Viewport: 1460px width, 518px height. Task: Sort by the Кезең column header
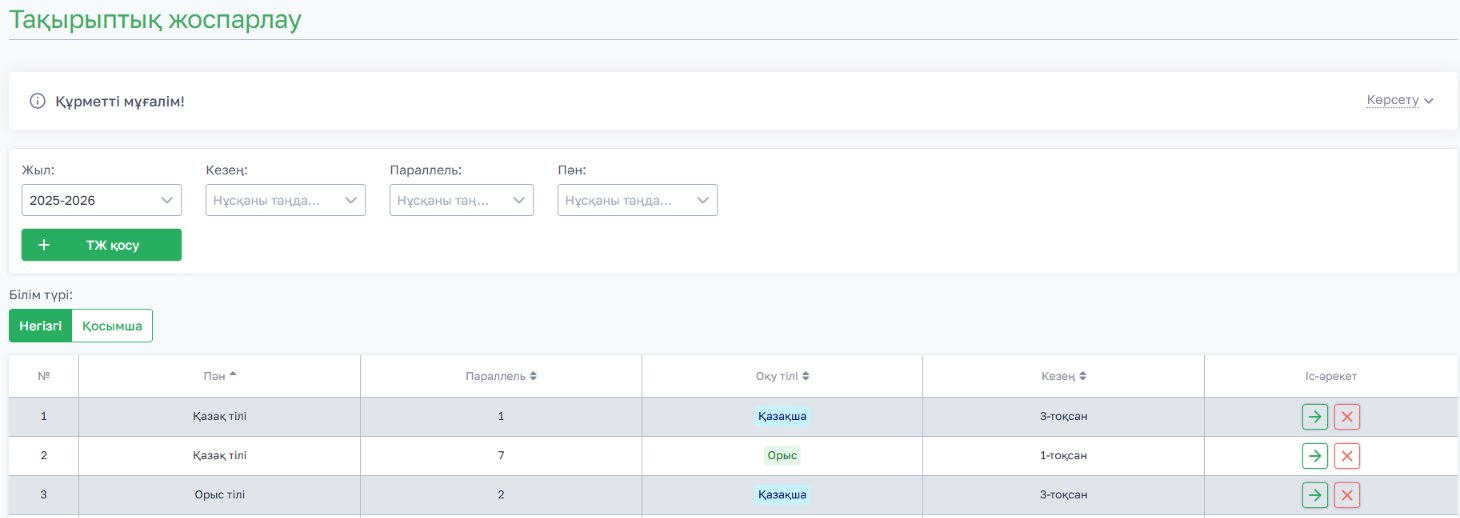click(x=1063, y=376)
